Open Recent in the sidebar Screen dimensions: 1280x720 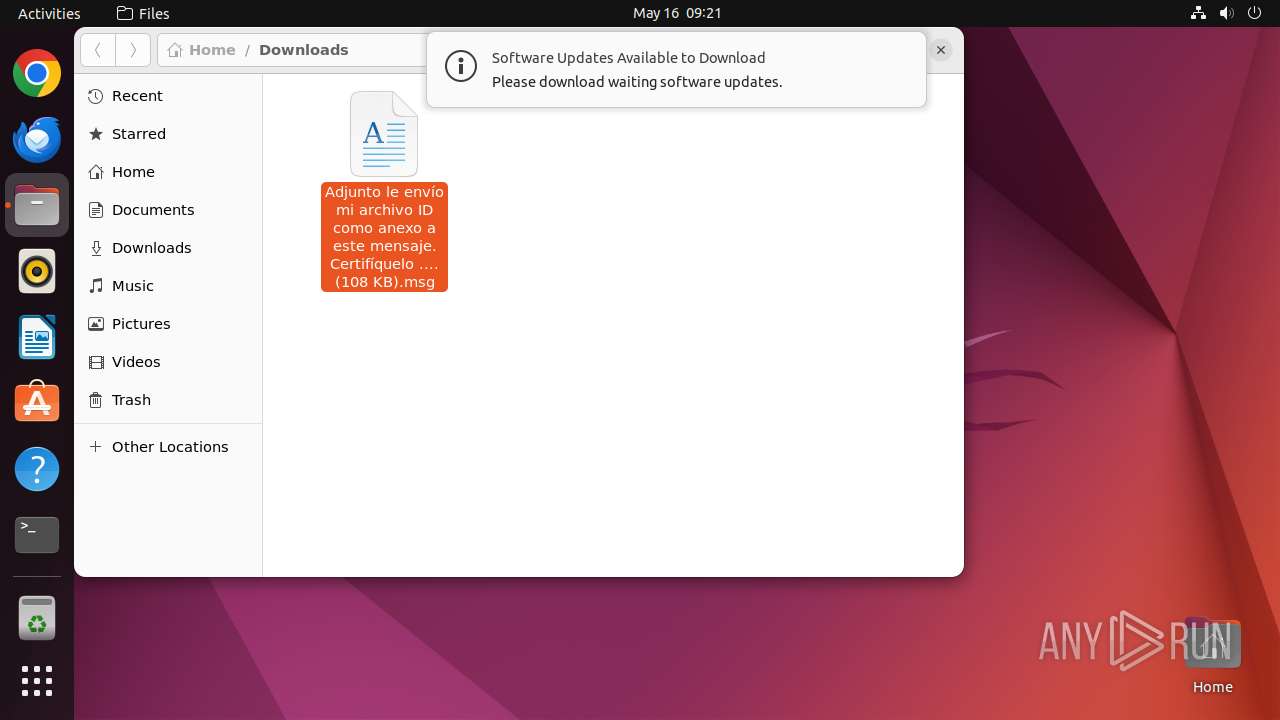click(x=168, y=96)
